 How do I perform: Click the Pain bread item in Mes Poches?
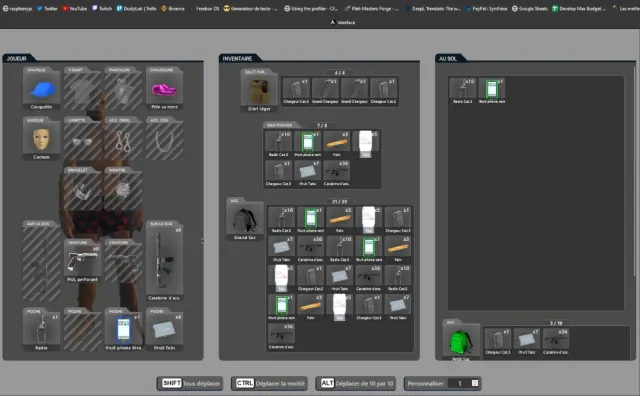[x=337, y=144]
